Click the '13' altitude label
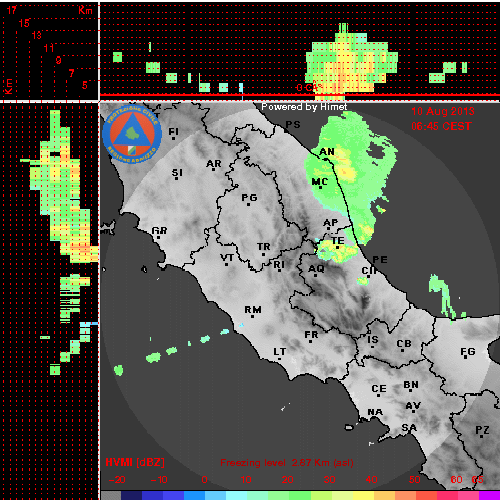This screenshot has height=500, width=500. click(37, 35)
